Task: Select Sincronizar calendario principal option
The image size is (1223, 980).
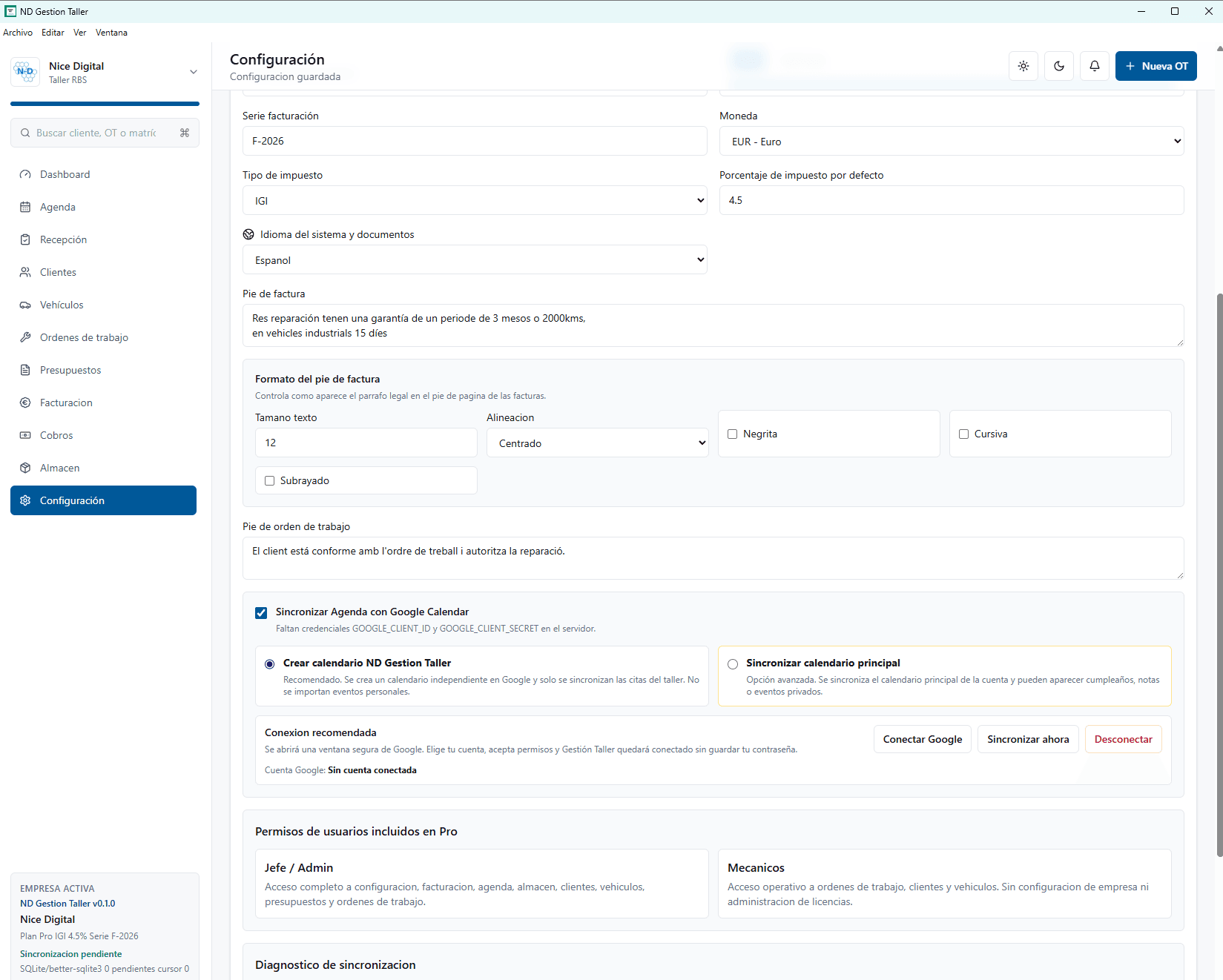Action: tap(733, 664)
